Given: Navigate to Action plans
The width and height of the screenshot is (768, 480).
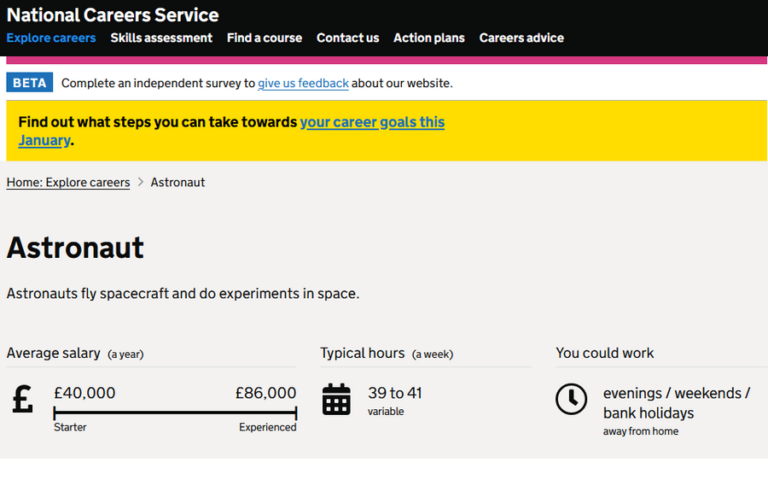Looking at the screenshot, I should click(429, 38).
